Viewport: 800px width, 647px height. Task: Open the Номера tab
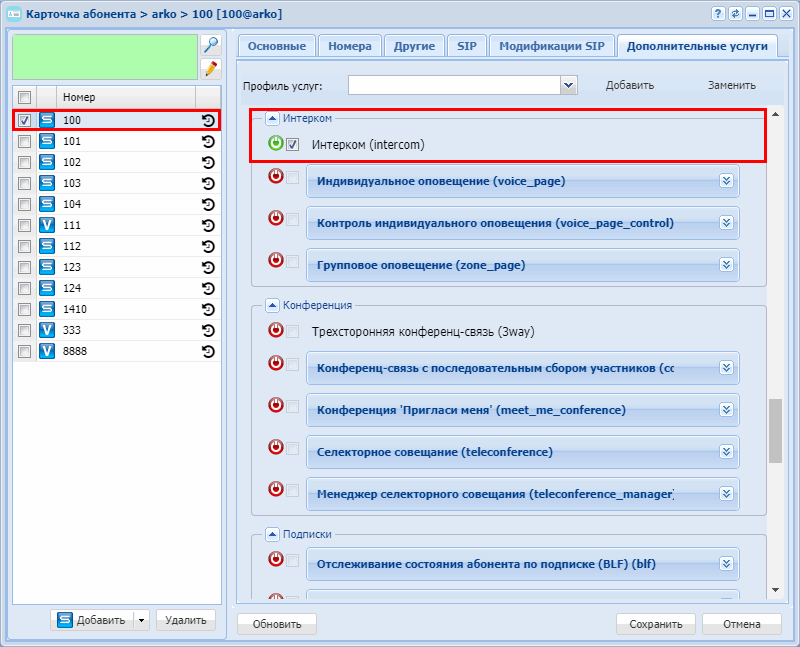click(x=352, y=46)
